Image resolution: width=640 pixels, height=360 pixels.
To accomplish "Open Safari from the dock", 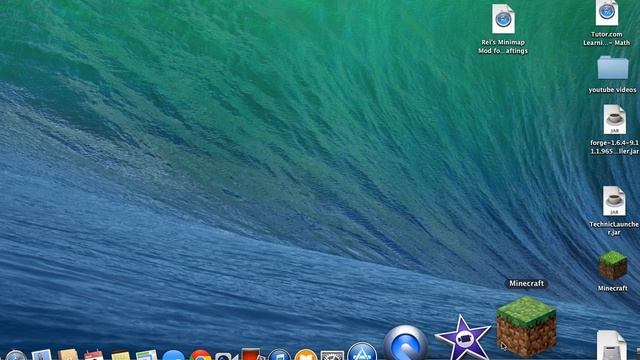I will (x=16, y=355).
